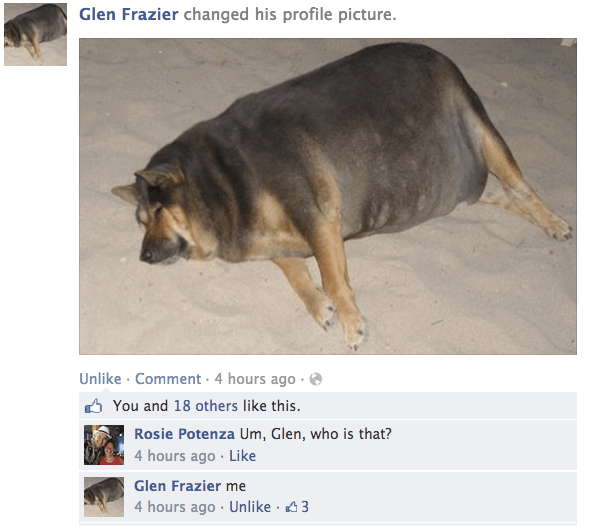This screenshot has width=608, height=526.
Task: Unlike Glen Frazier's 'me' comment
Action: pyautogui.click(x=250, y=507)
